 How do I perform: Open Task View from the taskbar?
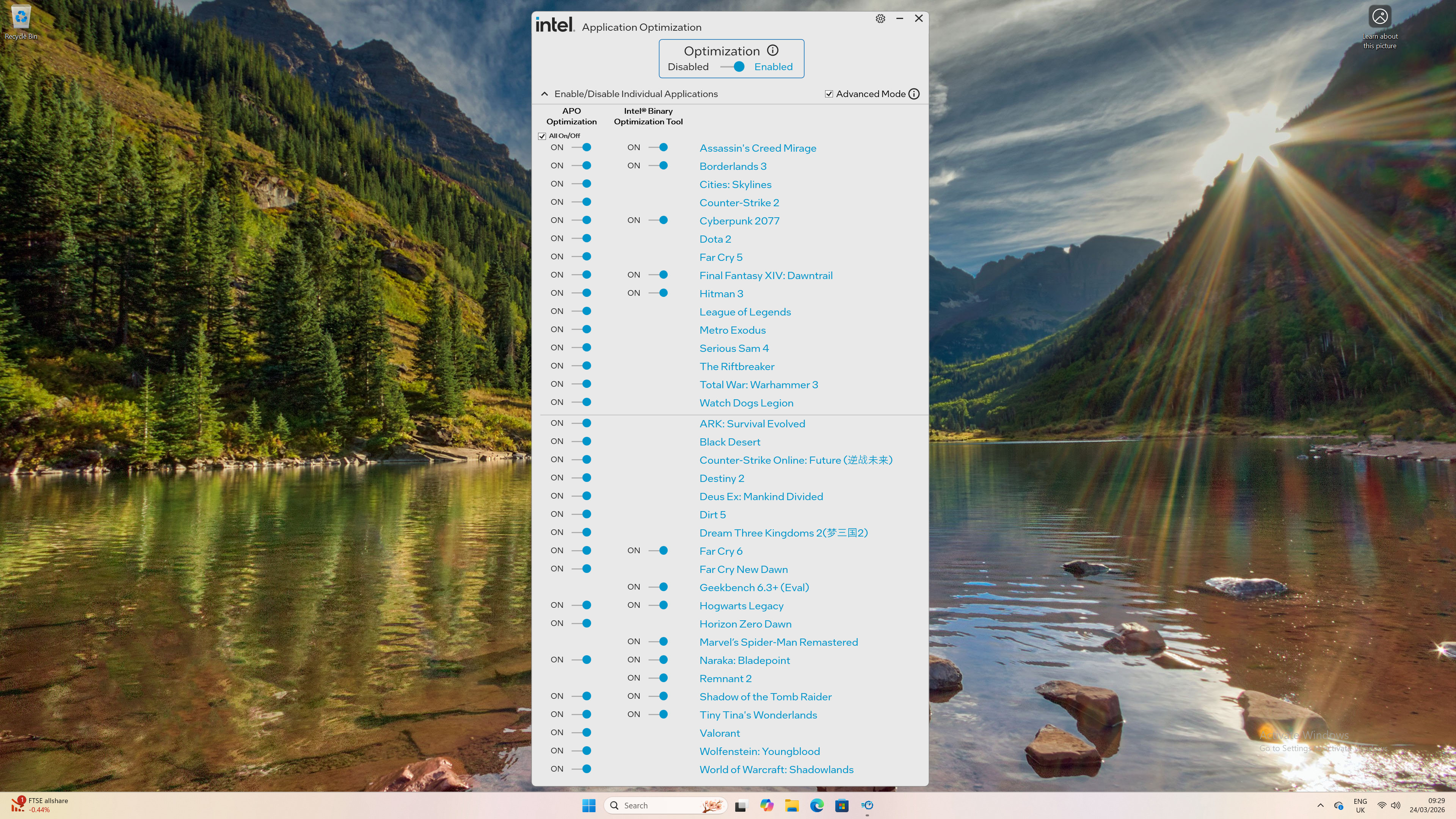pos(741,805)
